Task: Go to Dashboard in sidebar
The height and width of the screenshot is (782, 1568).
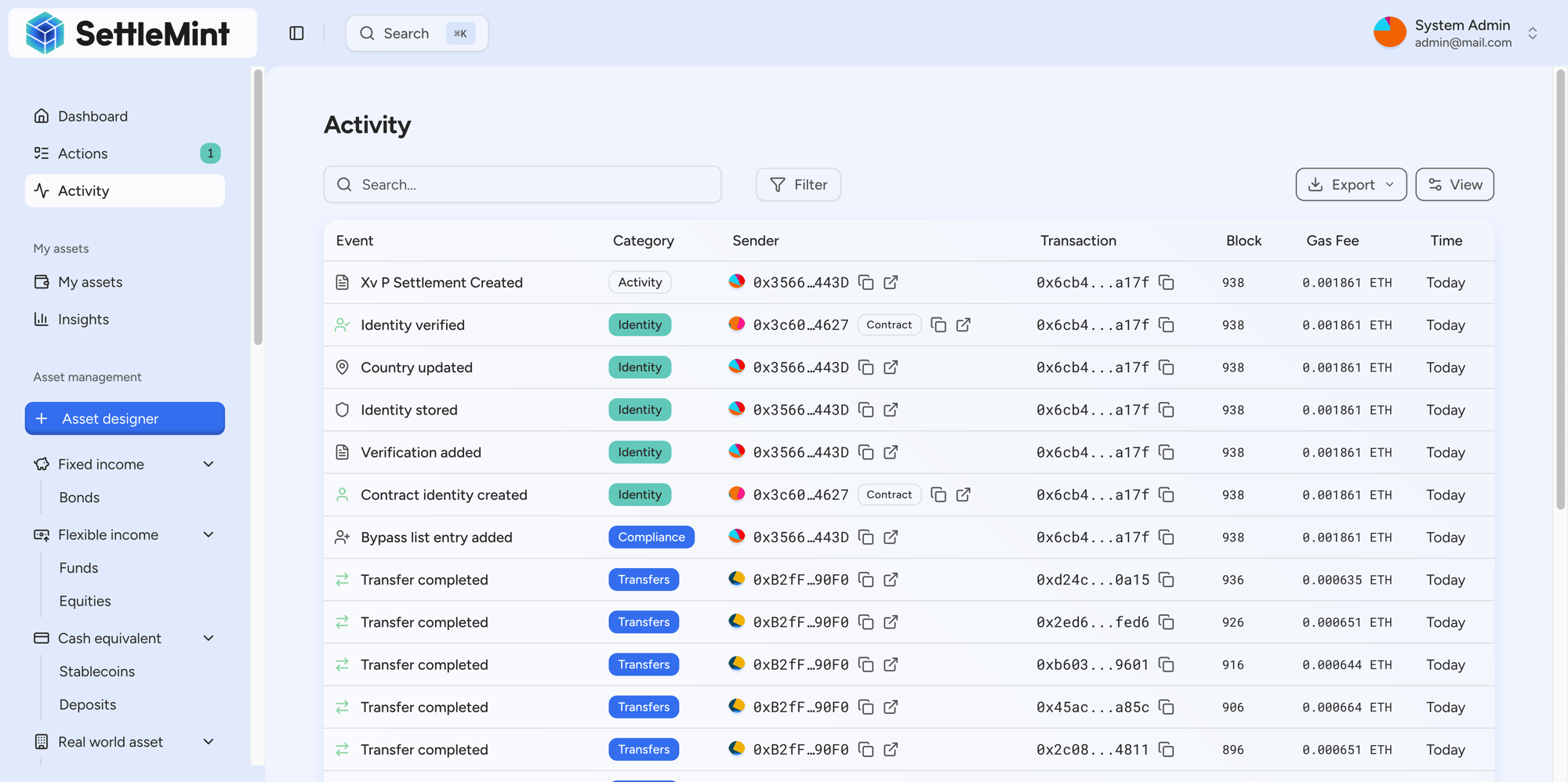Action: [x=93, y=116]
